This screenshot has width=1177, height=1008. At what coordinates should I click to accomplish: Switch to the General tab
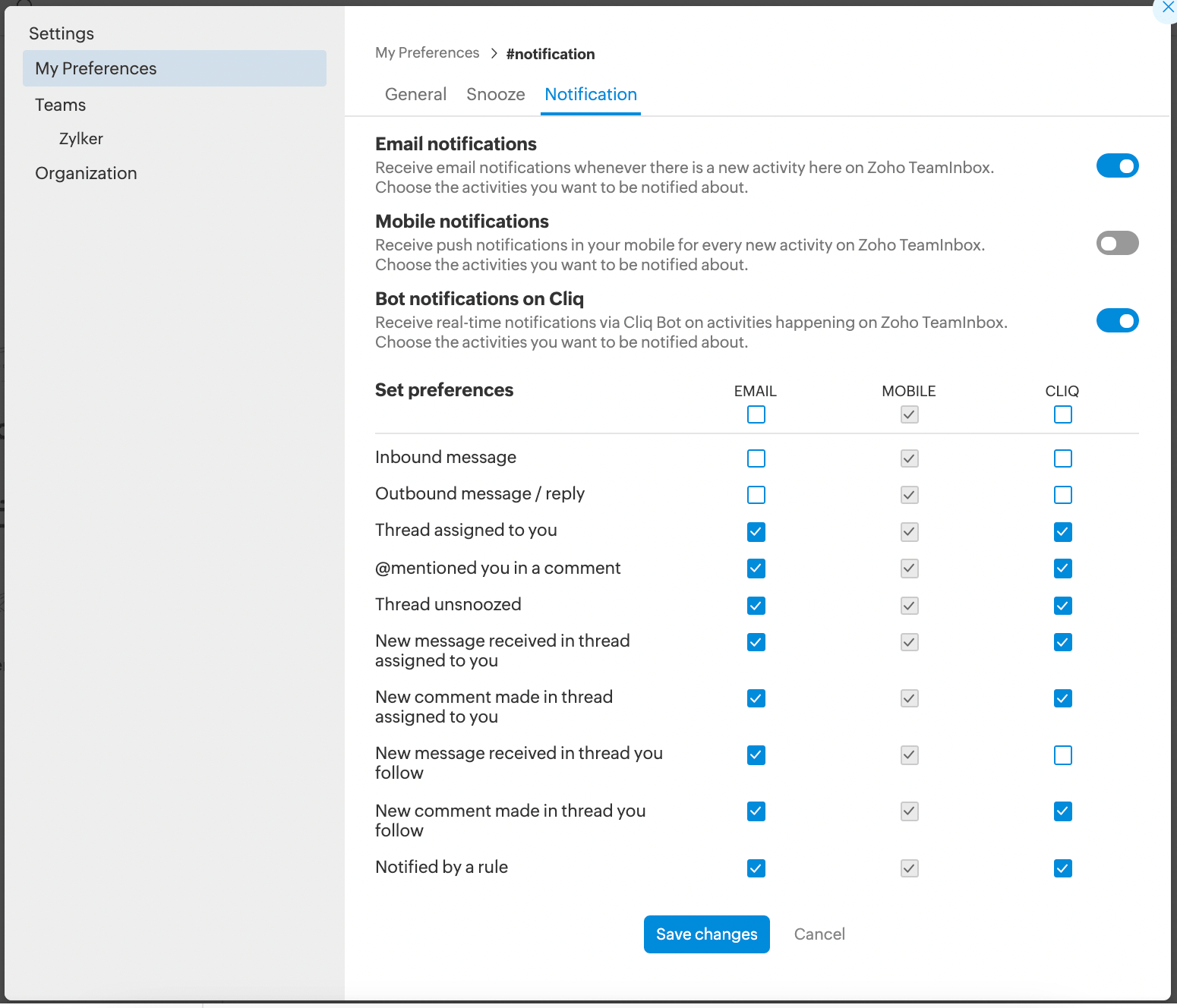click(415, 94)
